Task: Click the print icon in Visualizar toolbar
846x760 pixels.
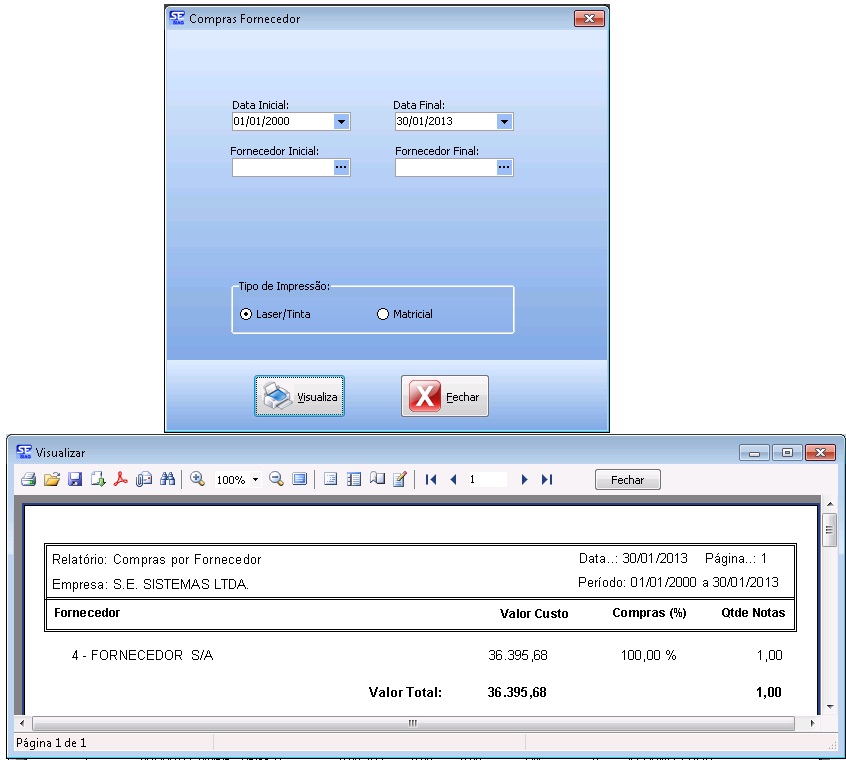Action: (28, 480)
